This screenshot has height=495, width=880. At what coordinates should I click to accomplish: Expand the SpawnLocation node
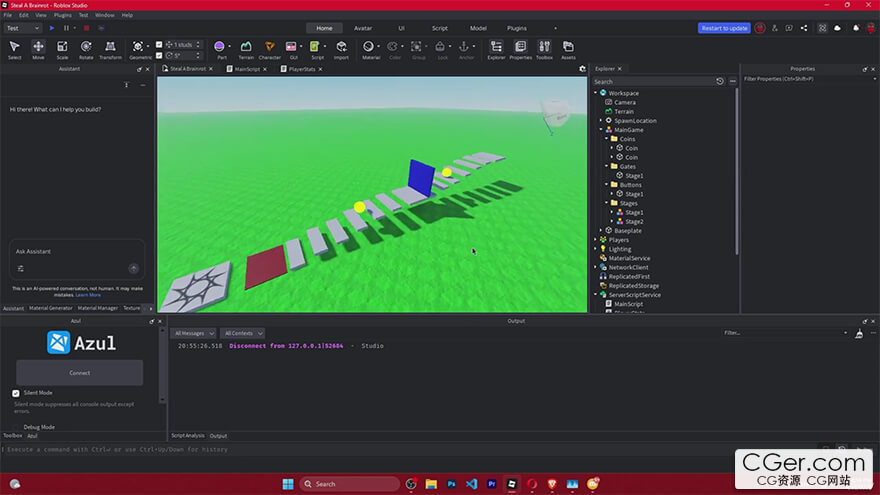pos(601,121)
